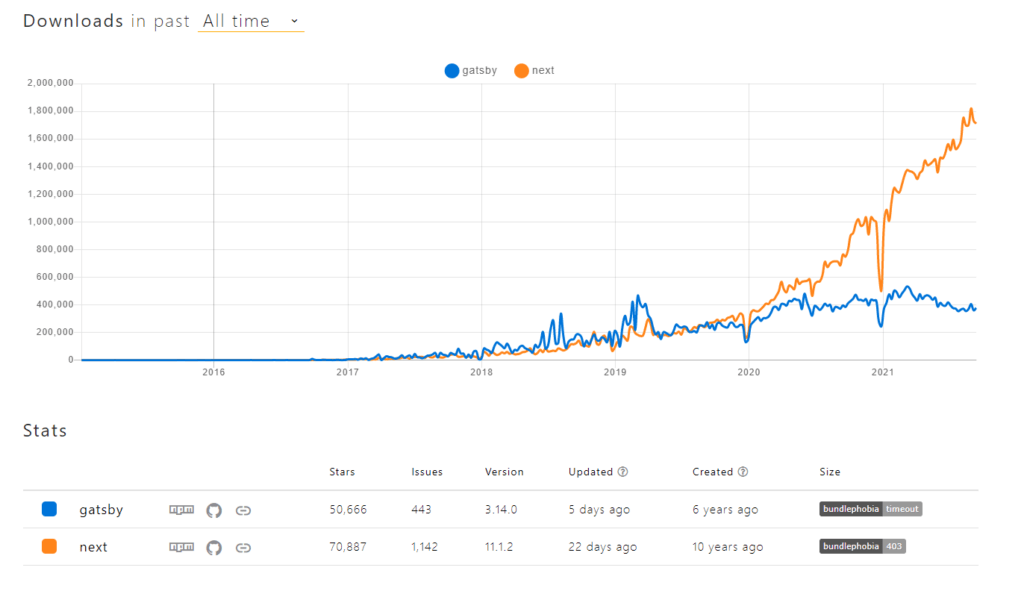Click the blue gatsby color swatch in Stats

click(49, 509)
